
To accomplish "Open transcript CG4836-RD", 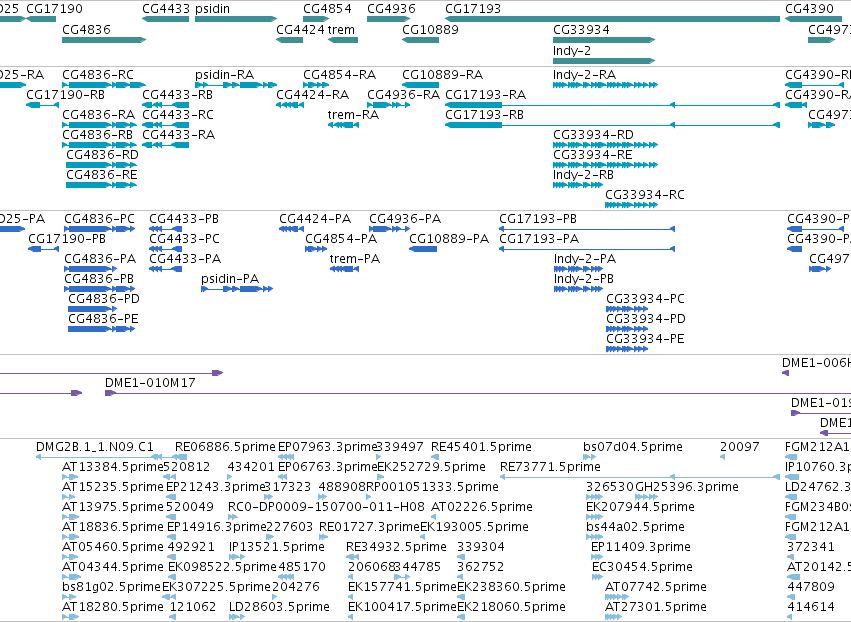I will coord(101,166).
